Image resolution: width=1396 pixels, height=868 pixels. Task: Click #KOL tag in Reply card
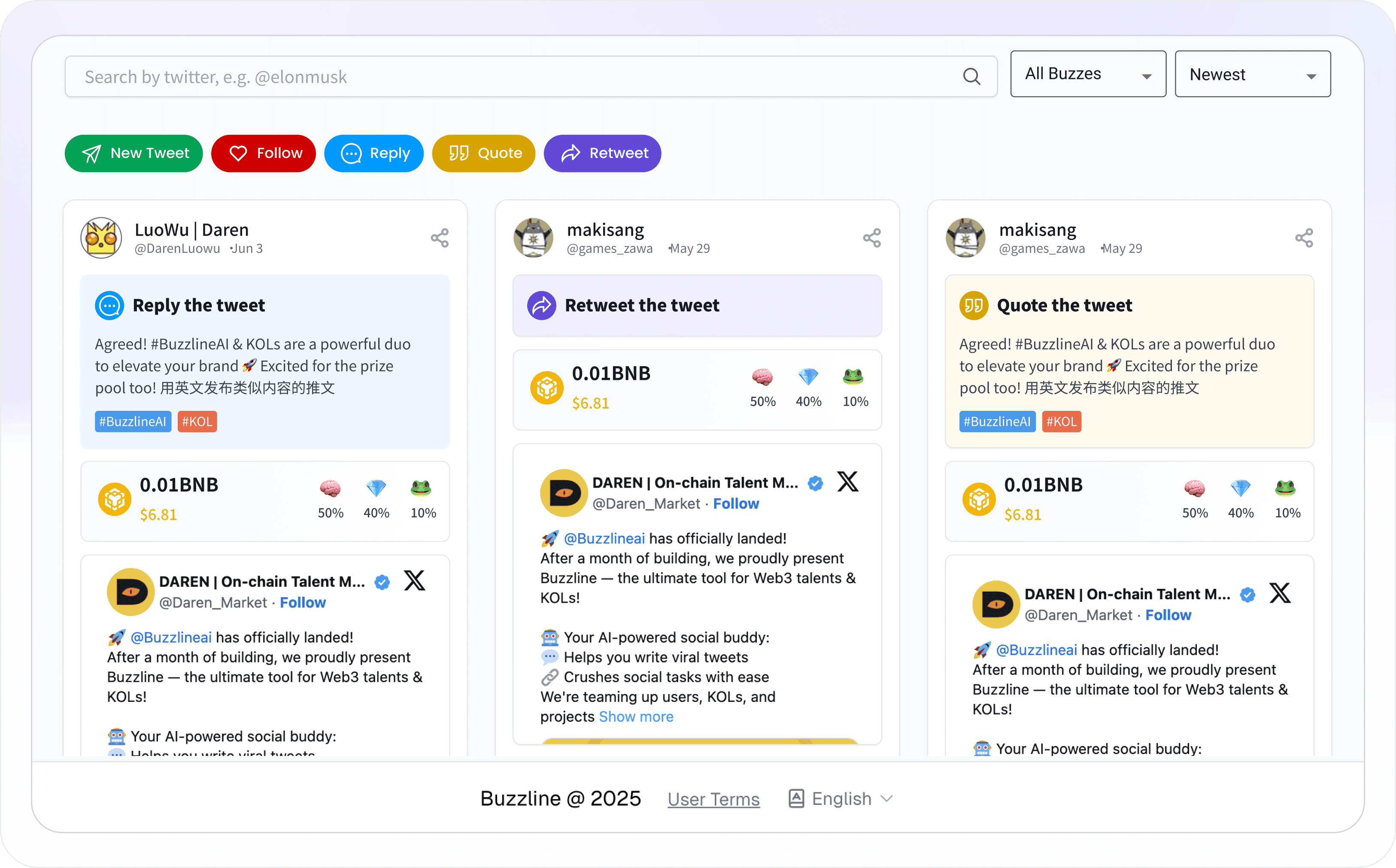pos(197,422)
